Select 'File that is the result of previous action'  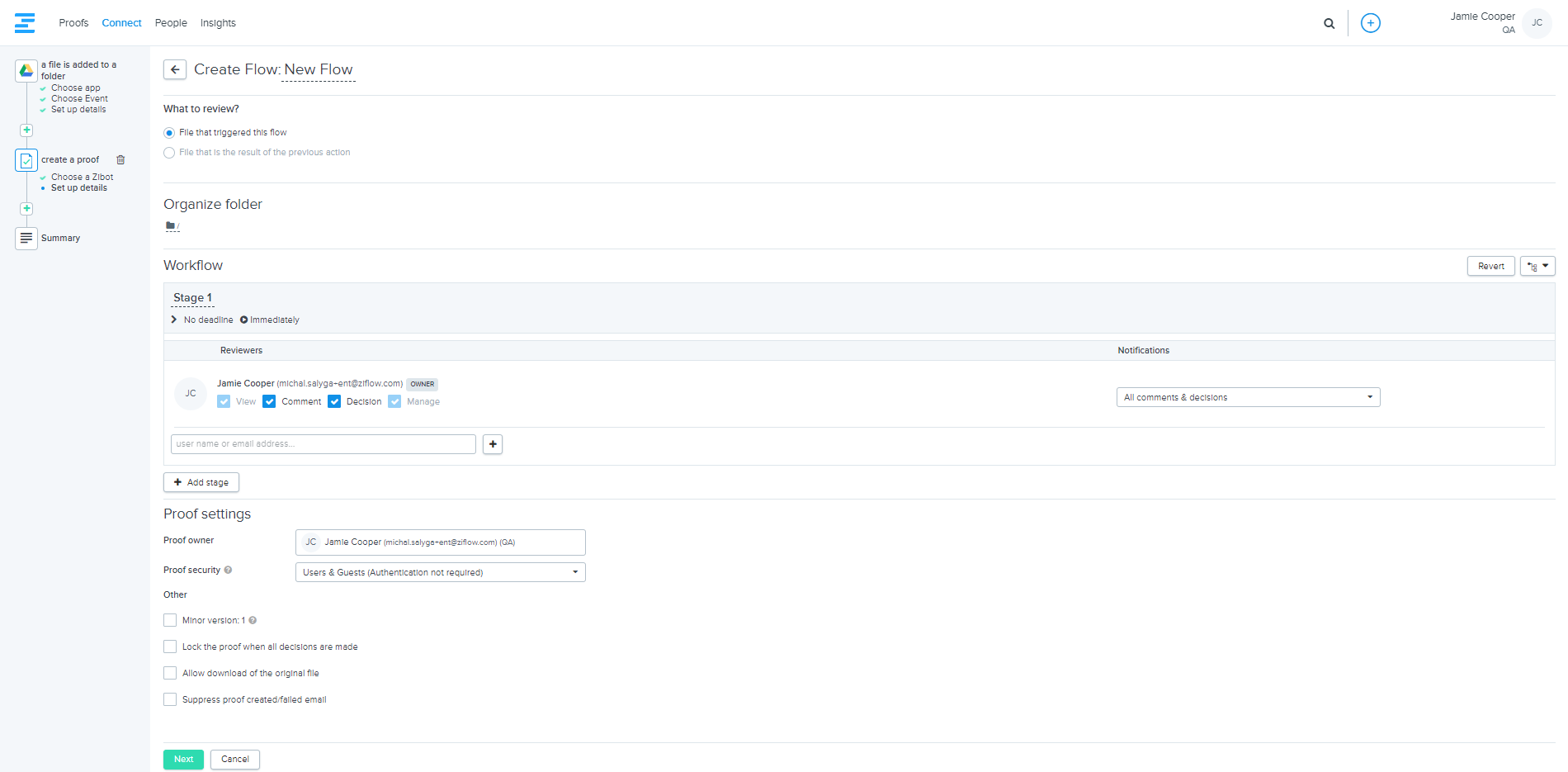[169, 153]
